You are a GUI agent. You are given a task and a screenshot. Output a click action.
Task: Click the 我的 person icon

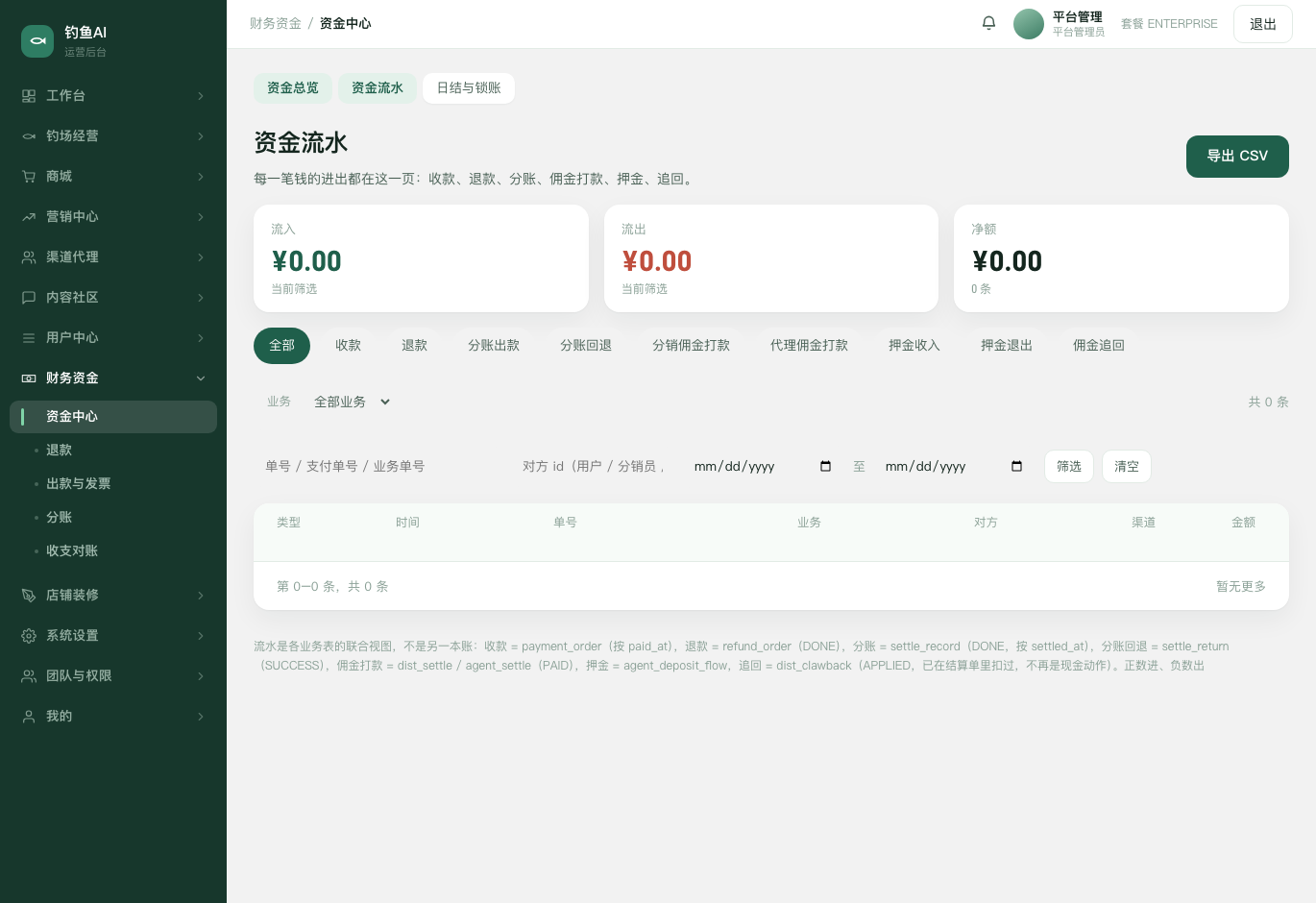coord(29,717)
